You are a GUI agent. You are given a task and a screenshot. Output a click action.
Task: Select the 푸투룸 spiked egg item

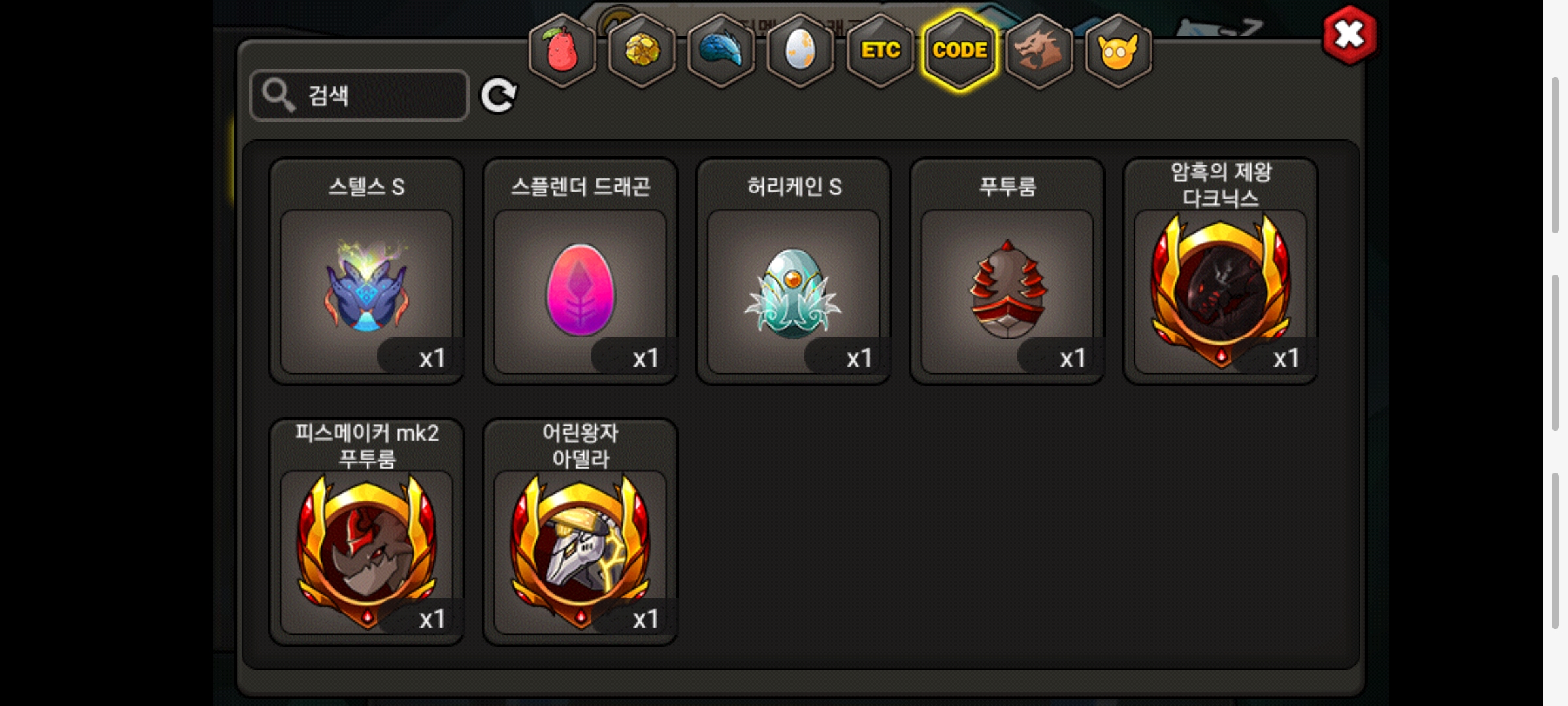click(1007, 271)
